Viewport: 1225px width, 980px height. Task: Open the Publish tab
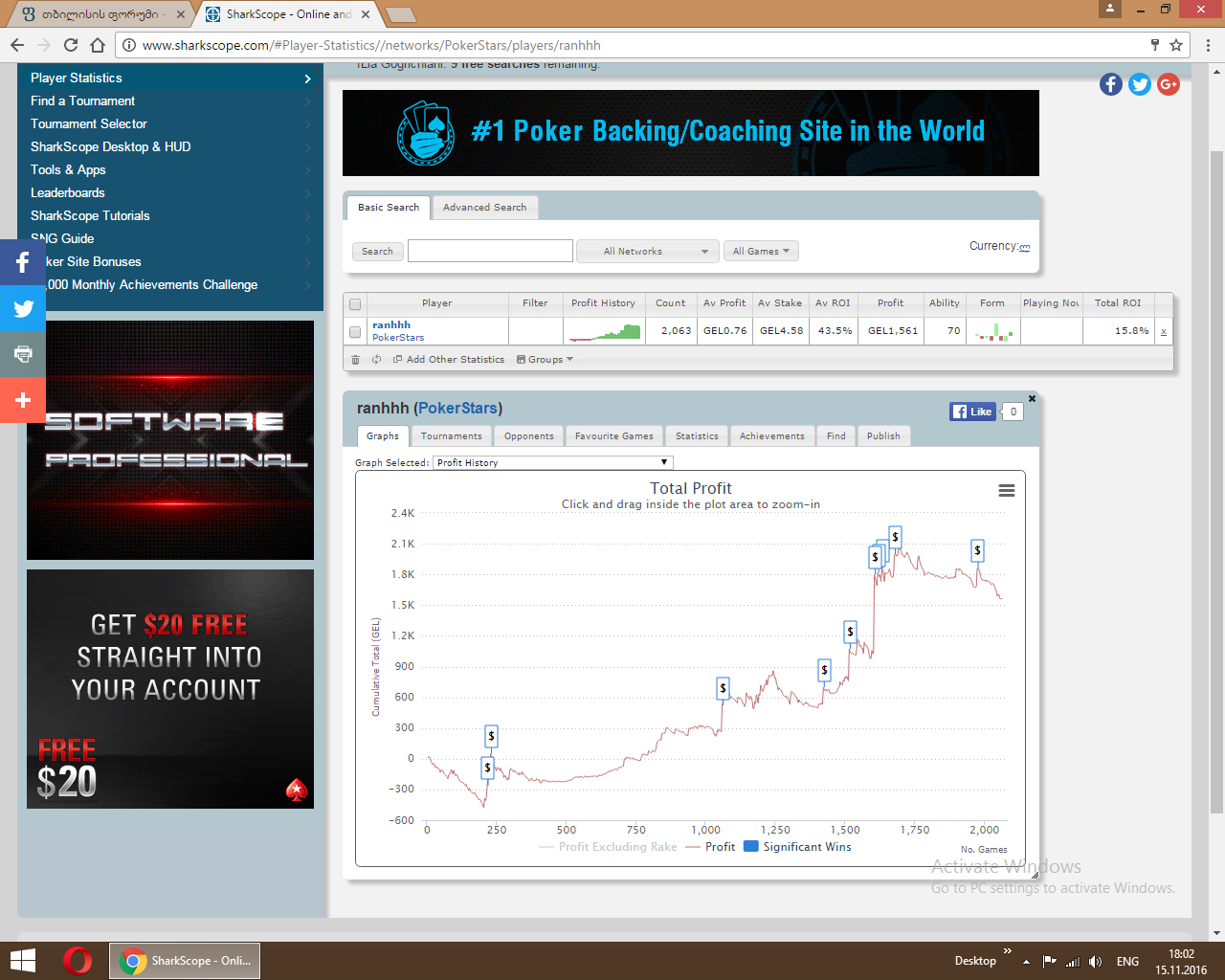(883, 436)
